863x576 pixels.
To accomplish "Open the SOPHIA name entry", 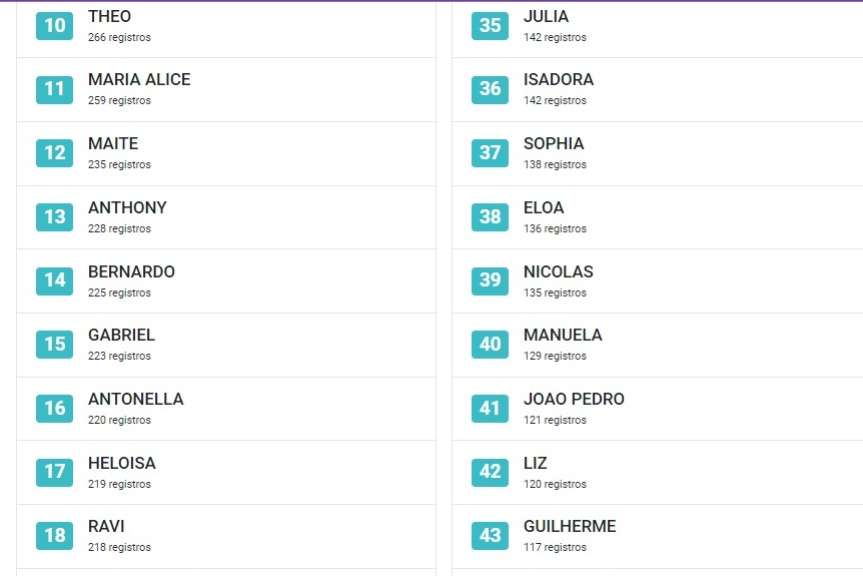I will (x=553, y=143).
